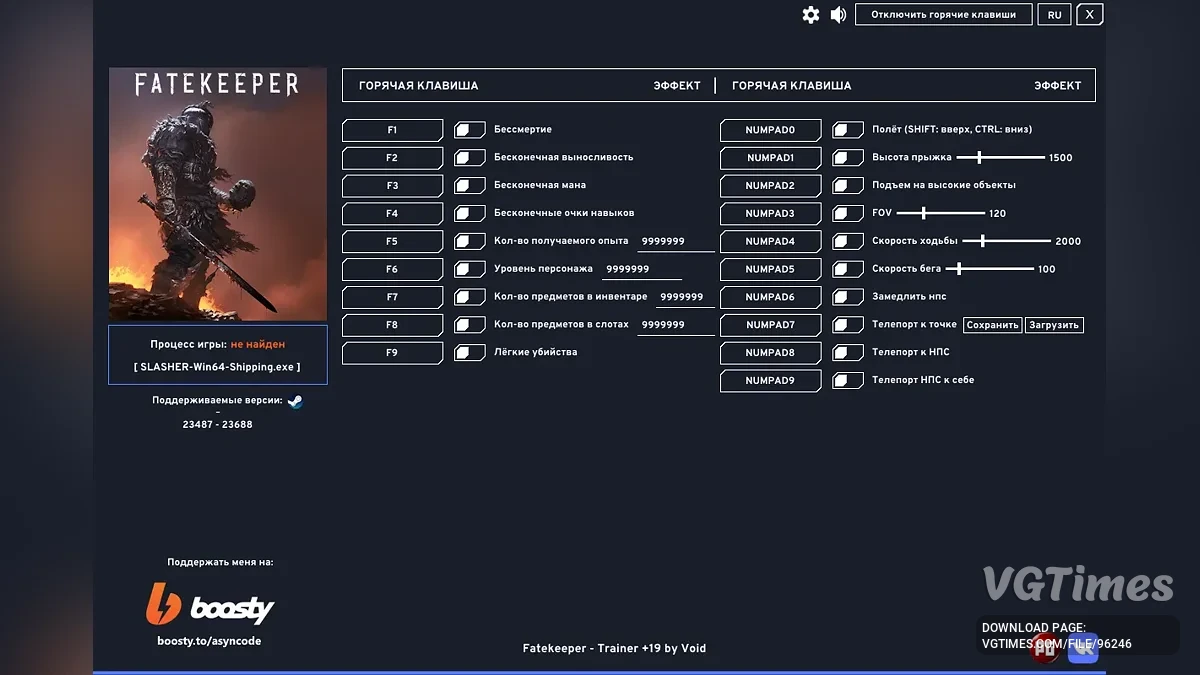This screenshot has width=1200, height=675.
Task: Enable Высота прыжка toggle
Action: [x=848, y=158]
